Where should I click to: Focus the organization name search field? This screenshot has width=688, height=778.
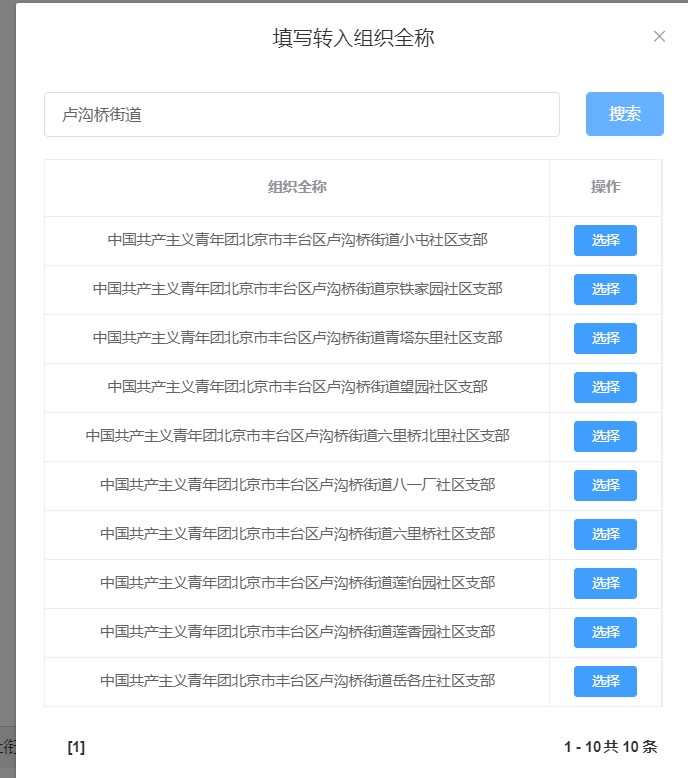(301, 115)
